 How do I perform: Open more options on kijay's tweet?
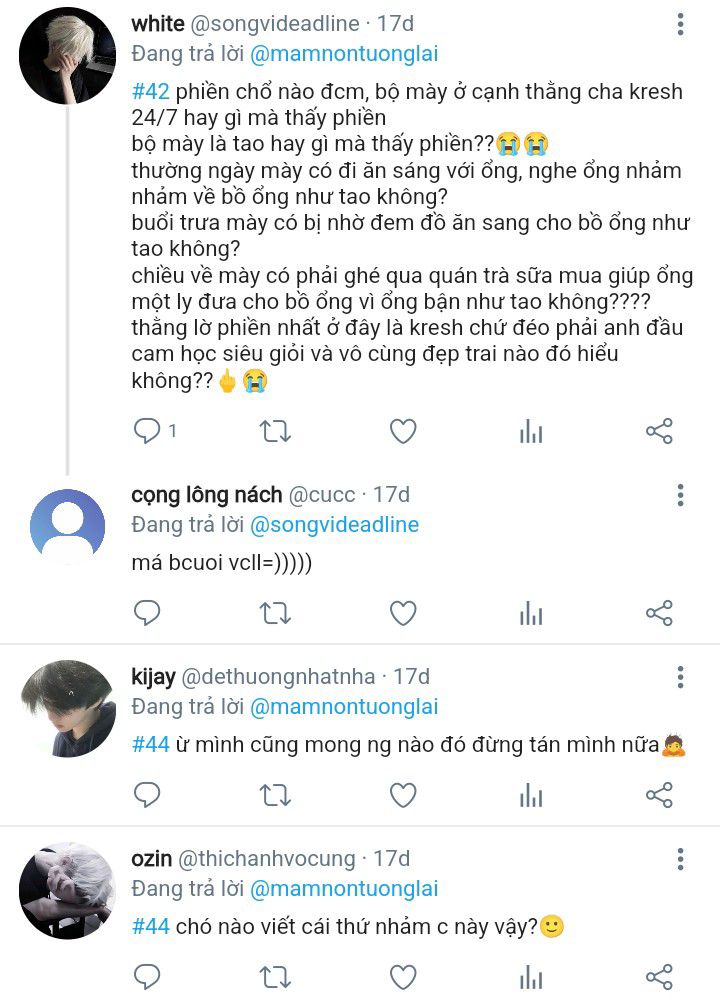coord(680,678)
